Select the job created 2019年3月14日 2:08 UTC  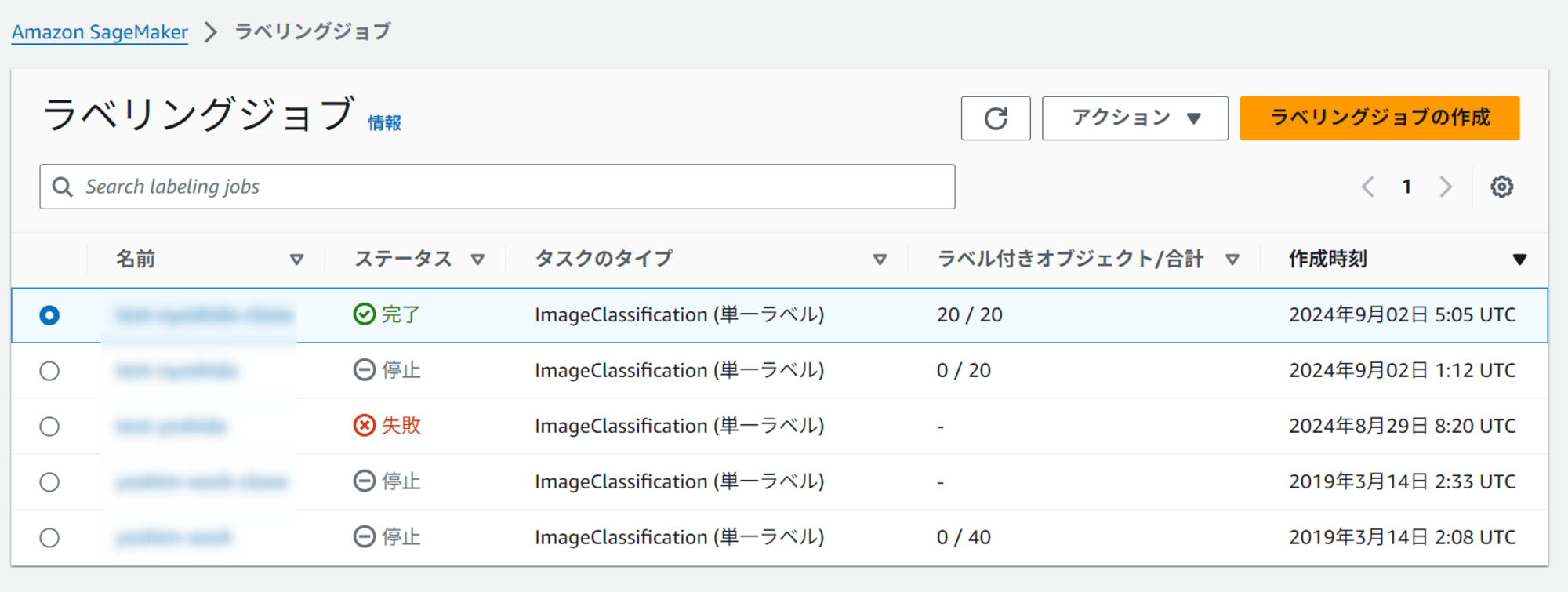coord(49,538)
